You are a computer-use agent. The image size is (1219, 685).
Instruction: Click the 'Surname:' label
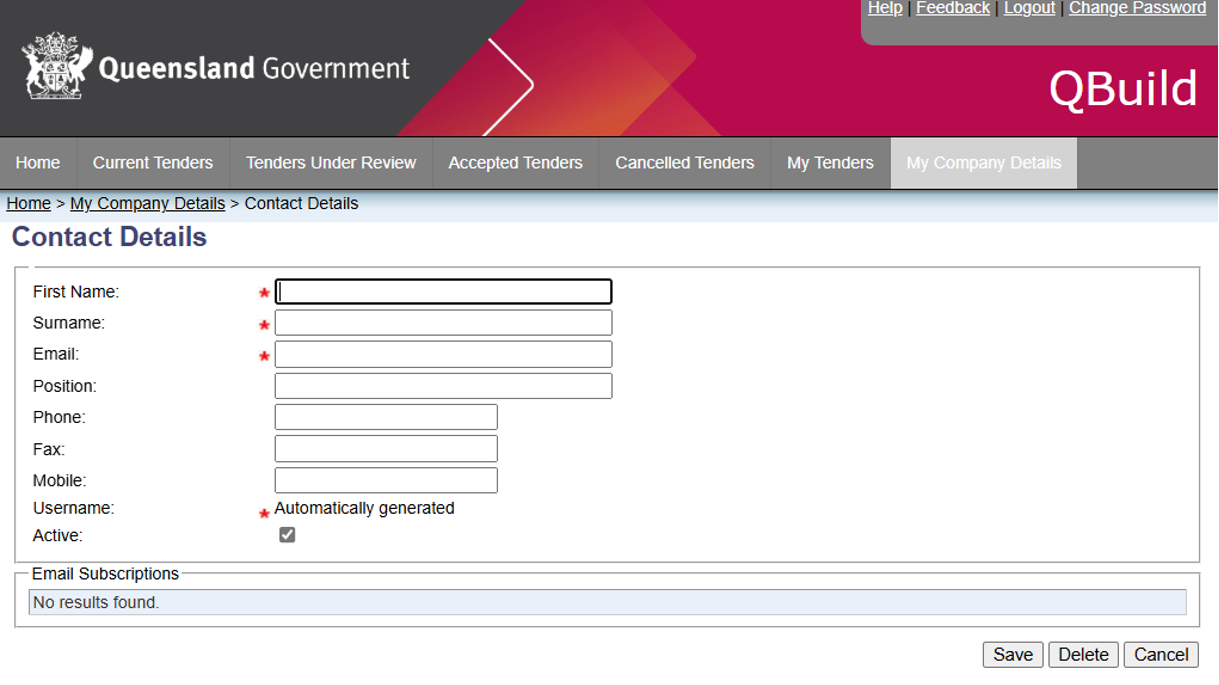[69, 323]
